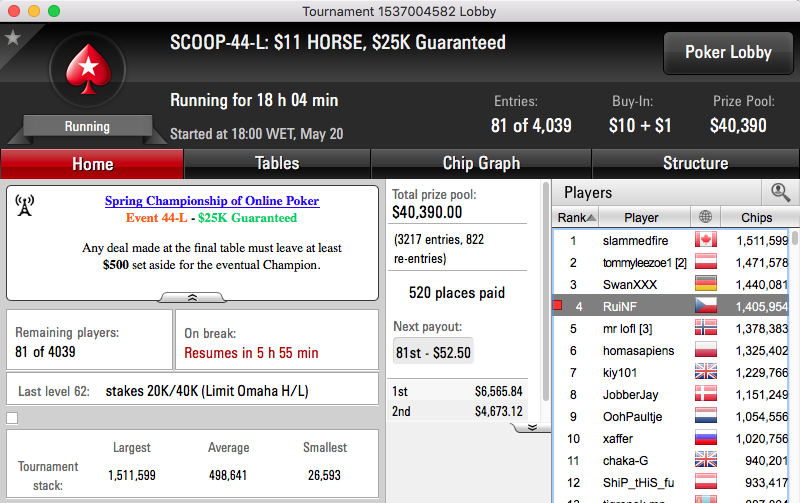
Task: Click smallest stack value 26,593
Action: pos(324,475)
